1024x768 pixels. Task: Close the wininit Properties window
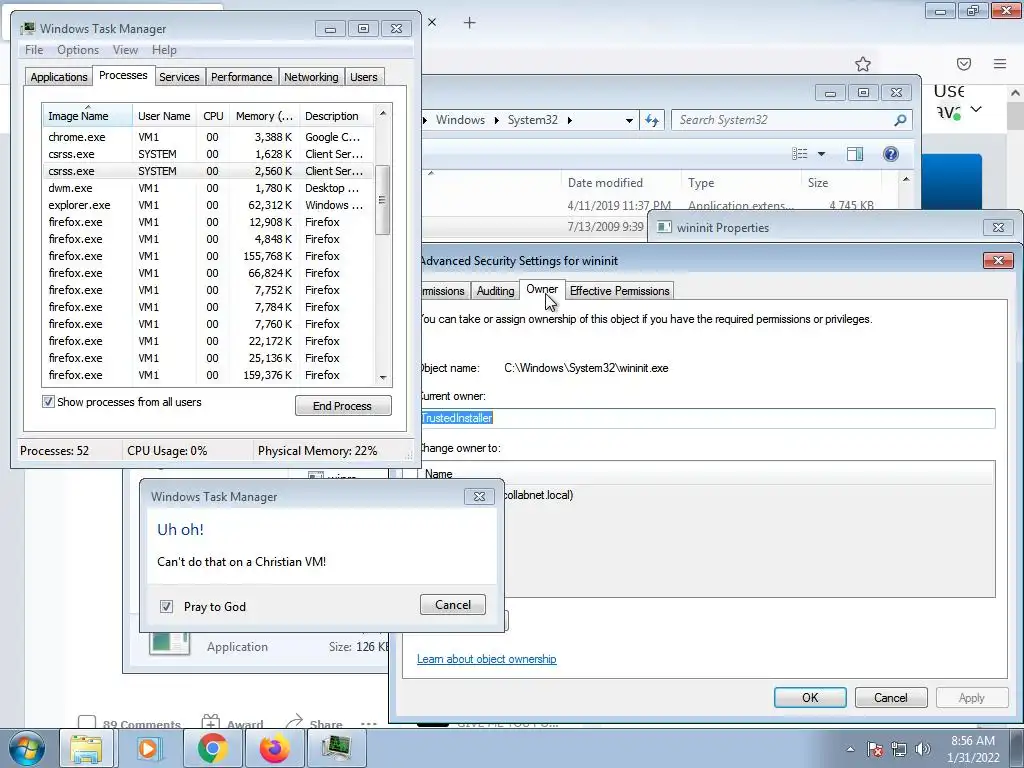coord(999,227)
